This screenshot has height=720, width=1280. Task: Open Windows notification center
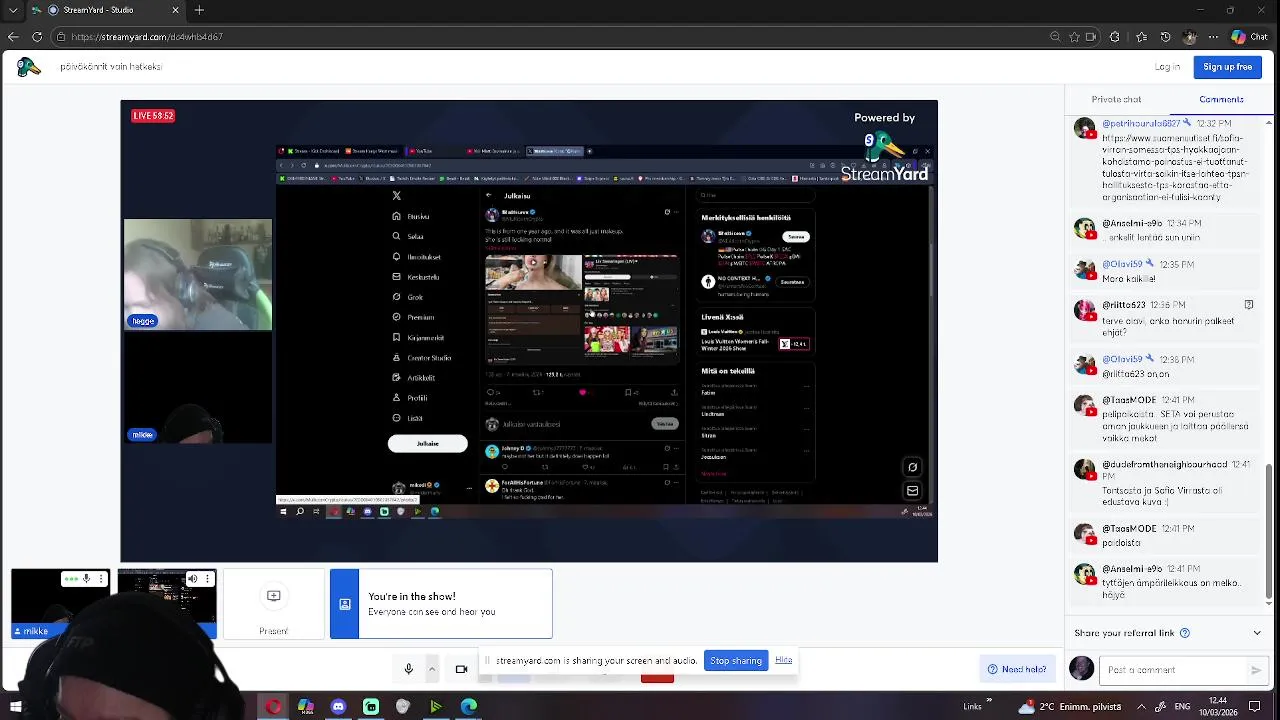tap(1255, 707)
